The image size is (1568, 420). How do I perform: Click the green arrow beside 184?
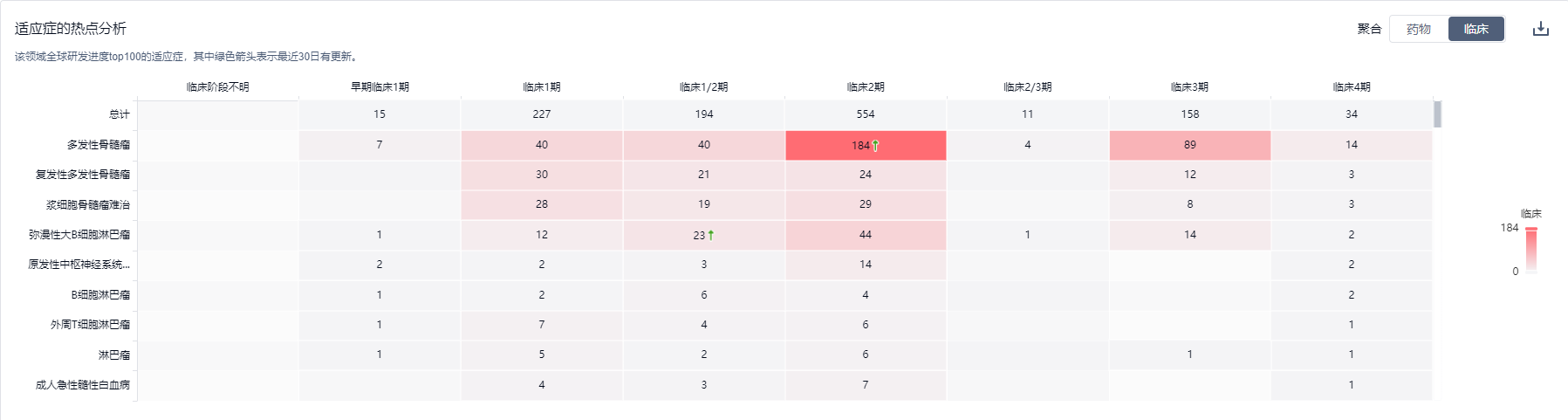(875, 146)
